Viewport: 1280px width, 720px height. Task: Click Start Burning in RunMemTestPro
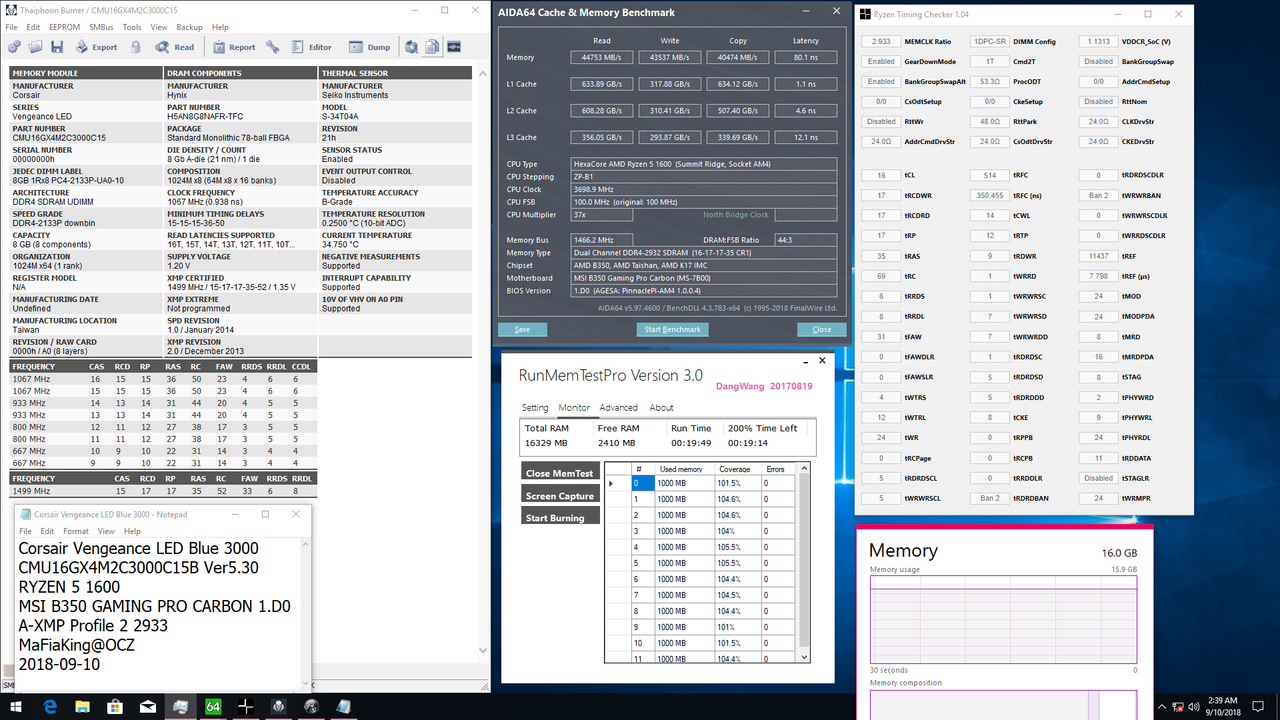point(560,517)
